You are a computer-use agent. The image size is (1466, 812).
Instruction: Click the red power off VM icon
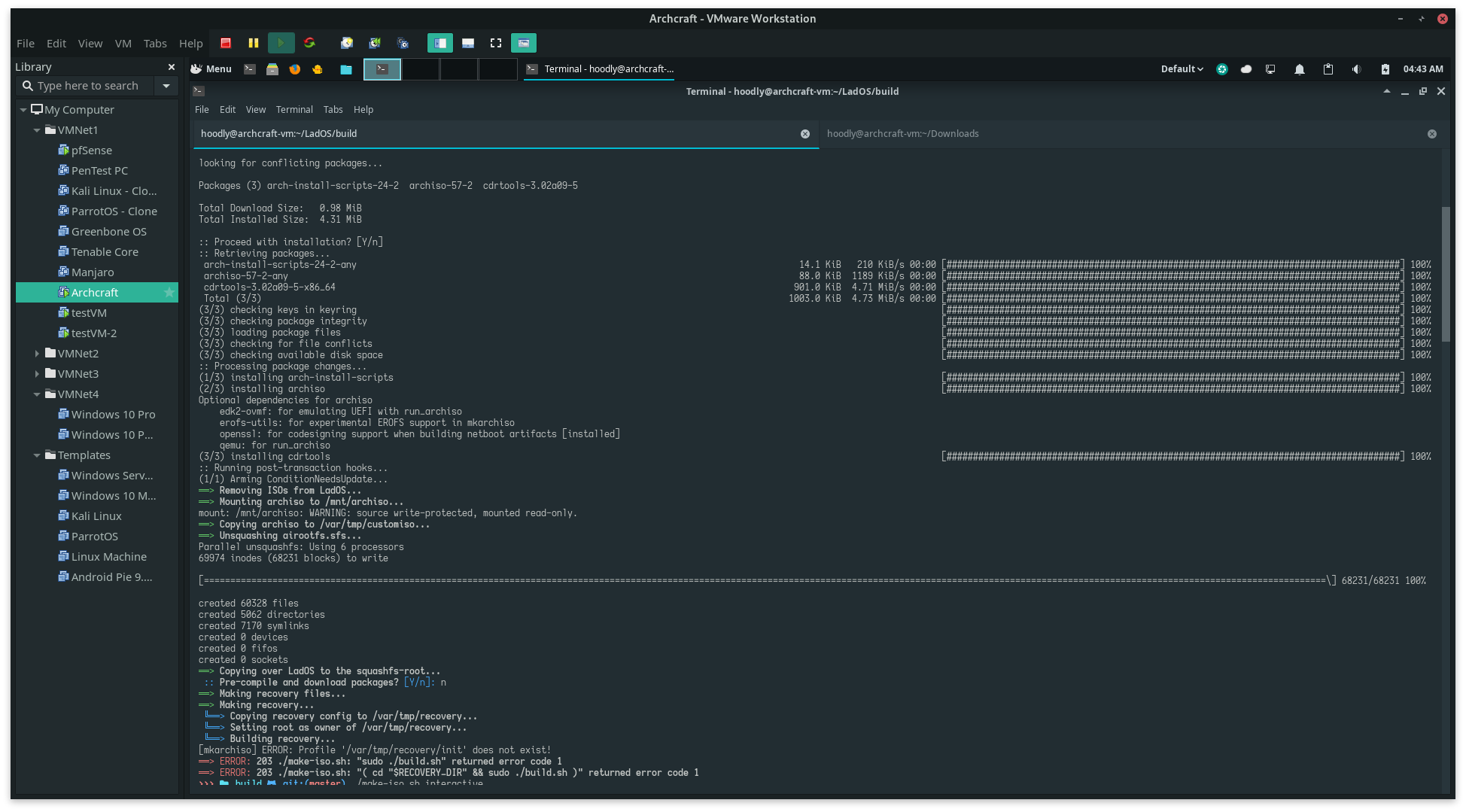pos(226,43)
